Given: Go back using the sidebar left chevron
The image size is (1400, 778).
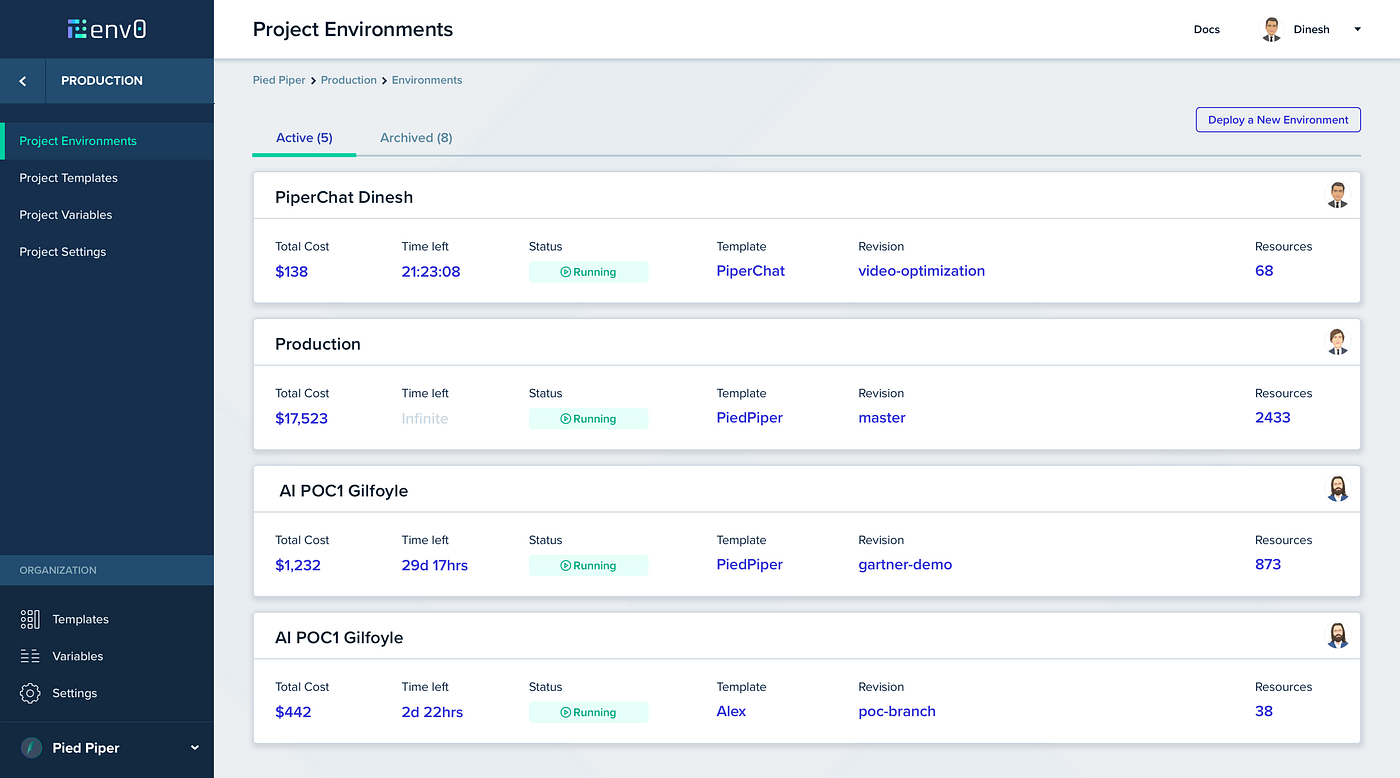Looking at the screenshot, I should (x=23, y=81).
